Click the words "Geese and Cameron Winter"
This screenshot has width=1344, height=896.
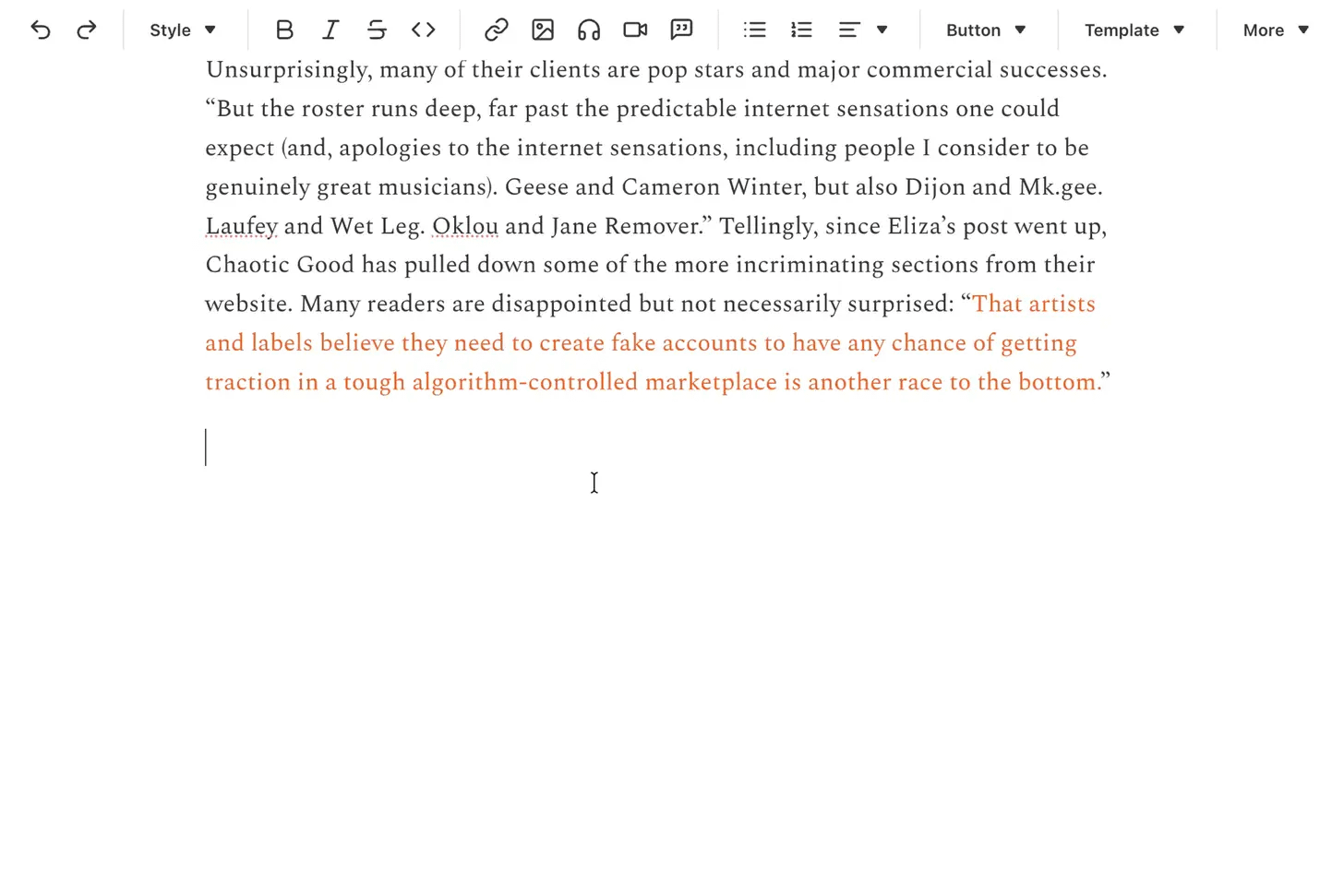point(655,187)
